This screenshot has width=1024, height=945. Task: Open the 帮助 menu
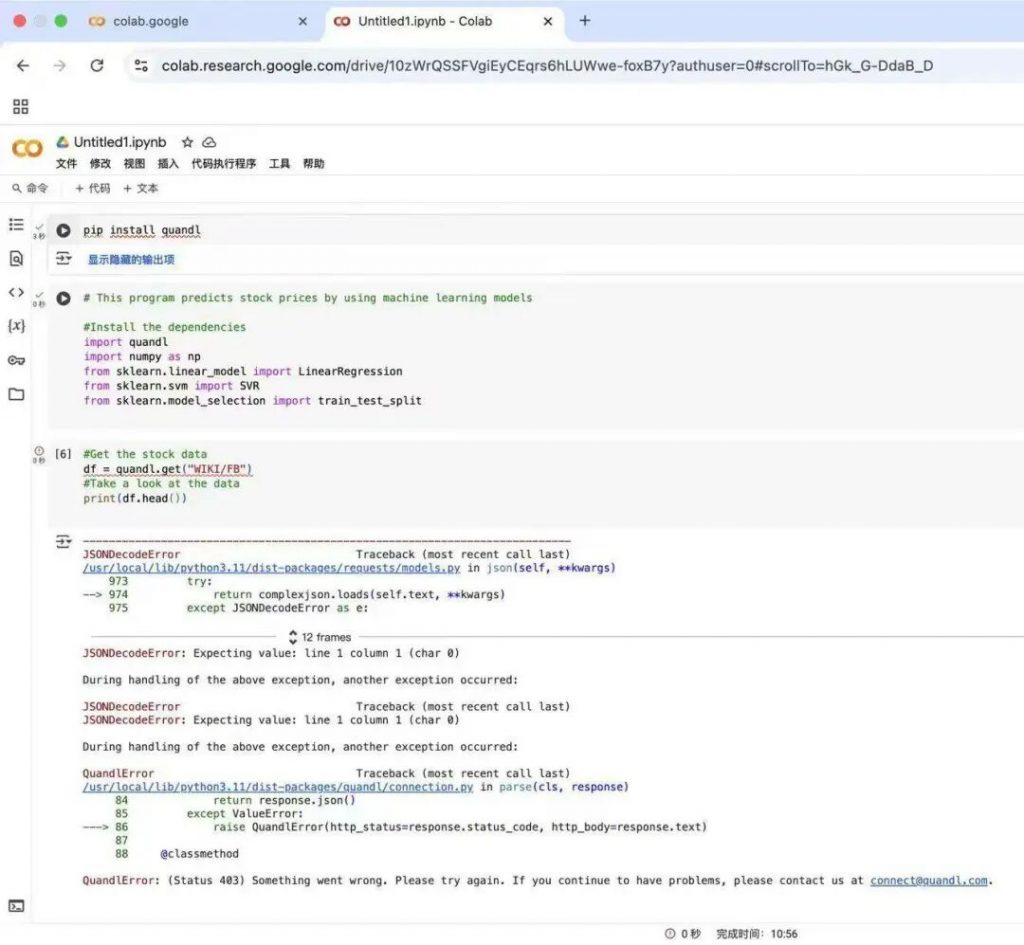[x=313, y=163]
